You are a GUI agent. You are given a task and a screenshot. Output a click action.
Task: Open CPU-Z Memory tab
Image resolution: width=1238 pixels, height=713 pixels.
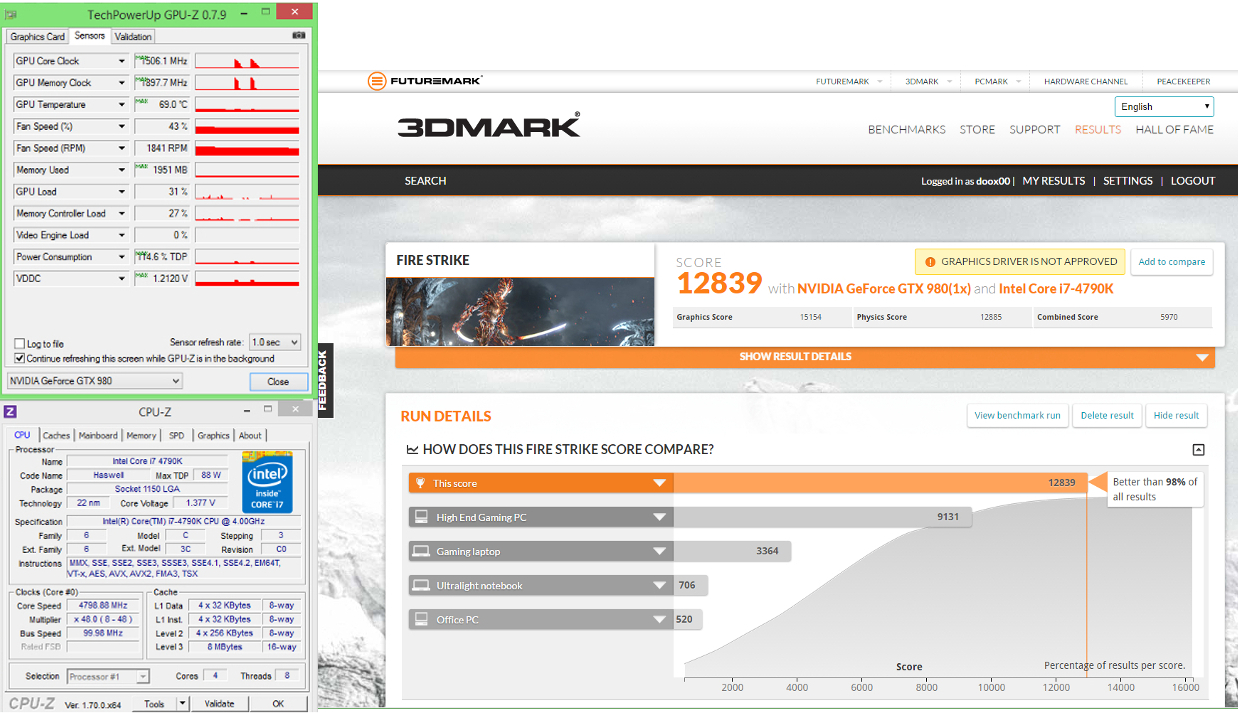(x=141, y=435)
